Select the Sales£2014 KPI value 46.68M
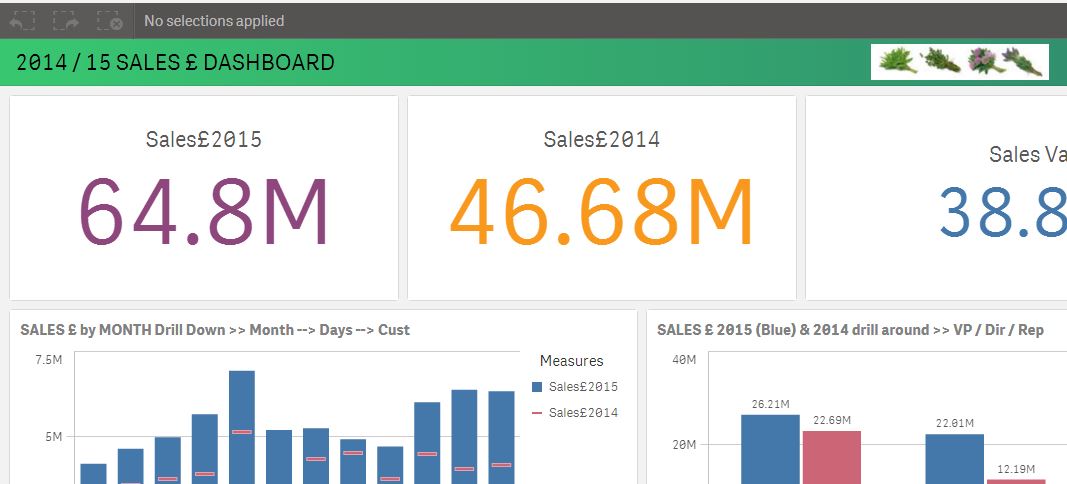 point(601,212)
